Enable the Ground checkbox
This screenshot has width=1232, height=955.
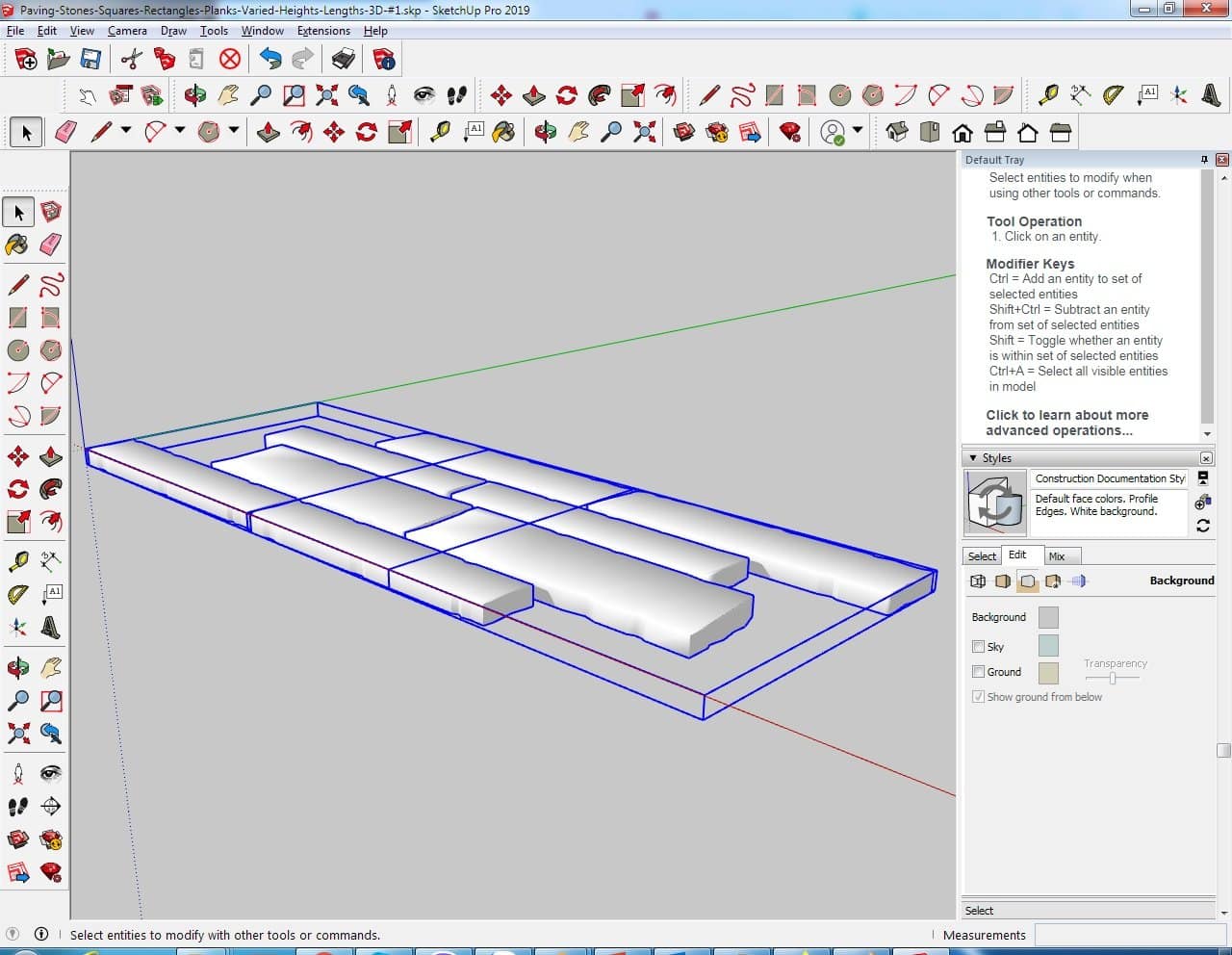(978, 672)
